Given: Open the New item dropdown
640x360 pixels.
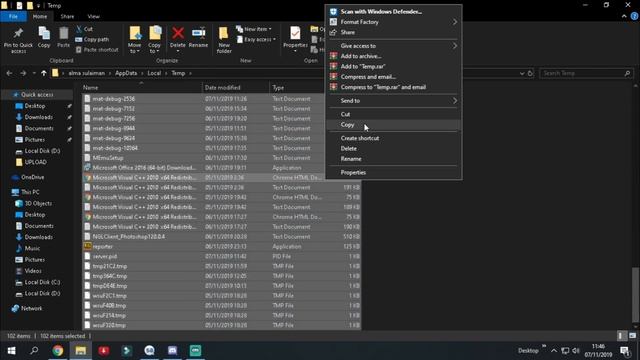Looking at the screenshot, I should 253,29.
